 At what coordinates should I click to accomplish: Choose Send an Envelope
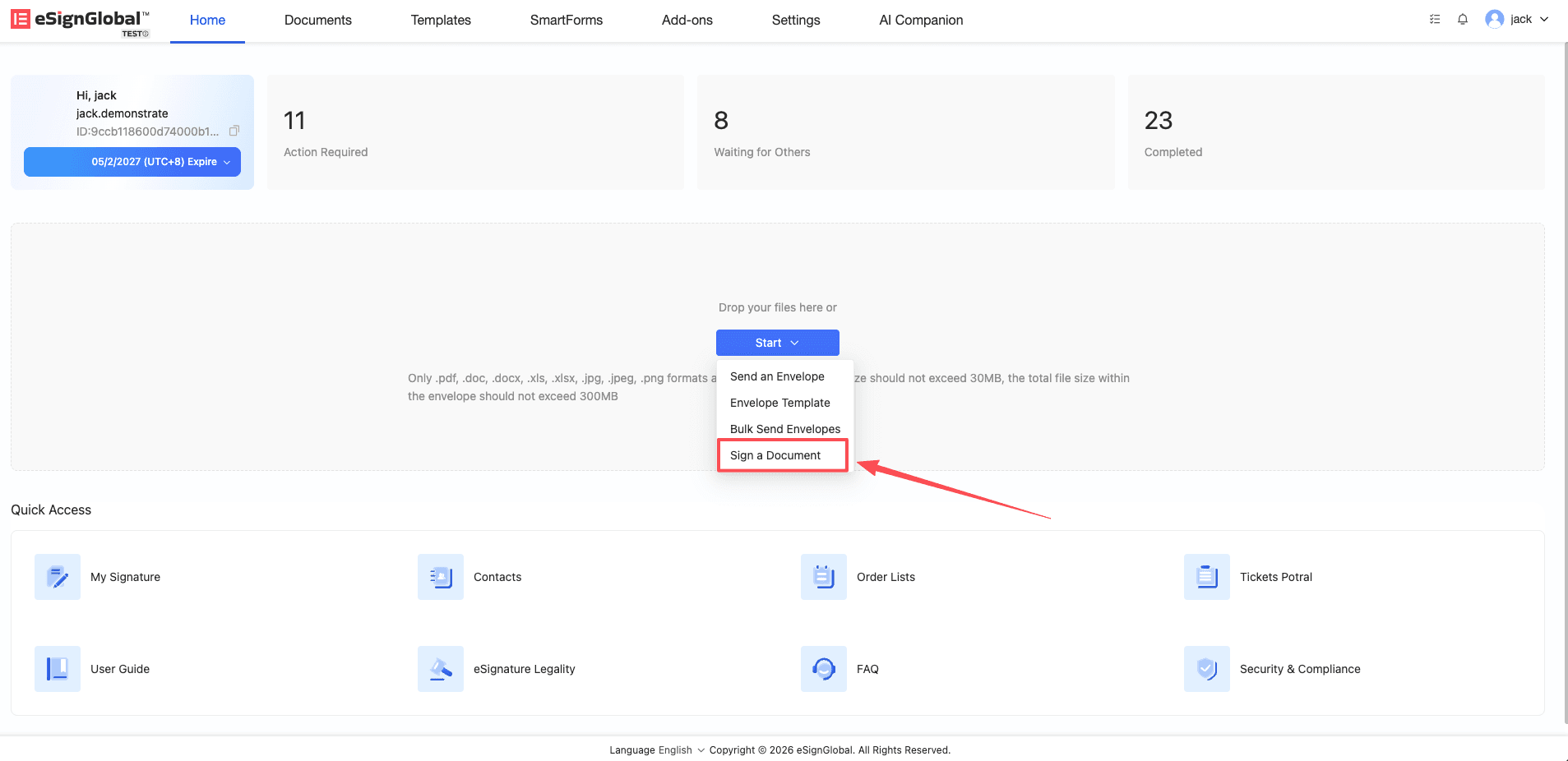785,376
